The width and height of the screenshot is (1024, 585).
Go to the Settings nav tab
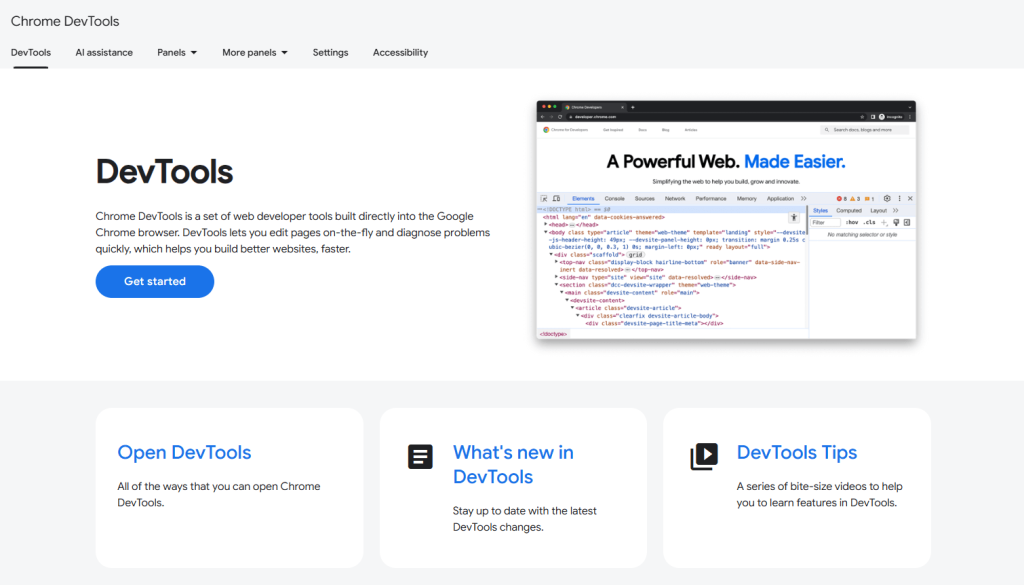tap(330, 52)
